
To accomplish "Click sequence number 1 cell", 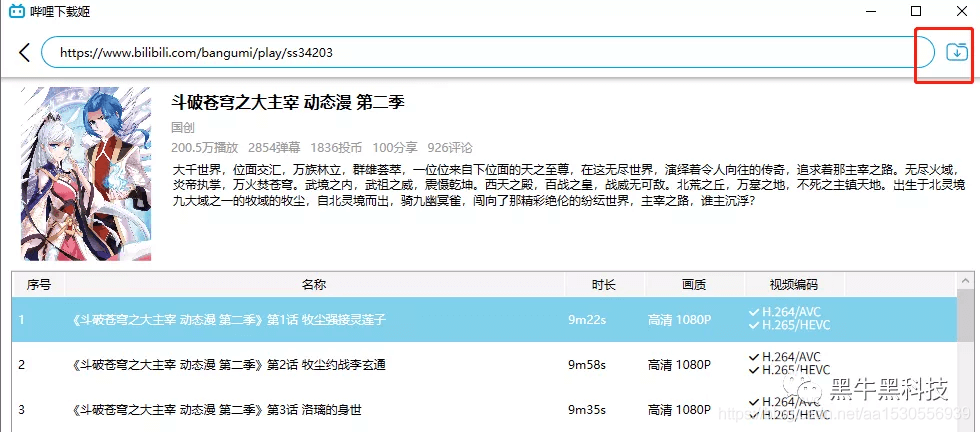I will [x=21, y=319].
